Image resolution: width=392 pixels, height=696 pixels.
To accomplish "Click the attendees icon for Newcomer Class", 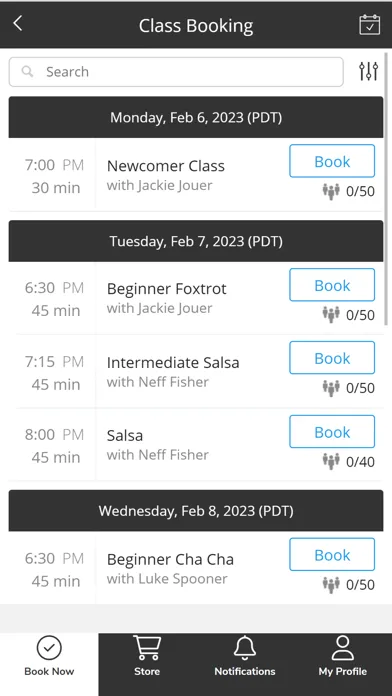I will coord(331,192).
